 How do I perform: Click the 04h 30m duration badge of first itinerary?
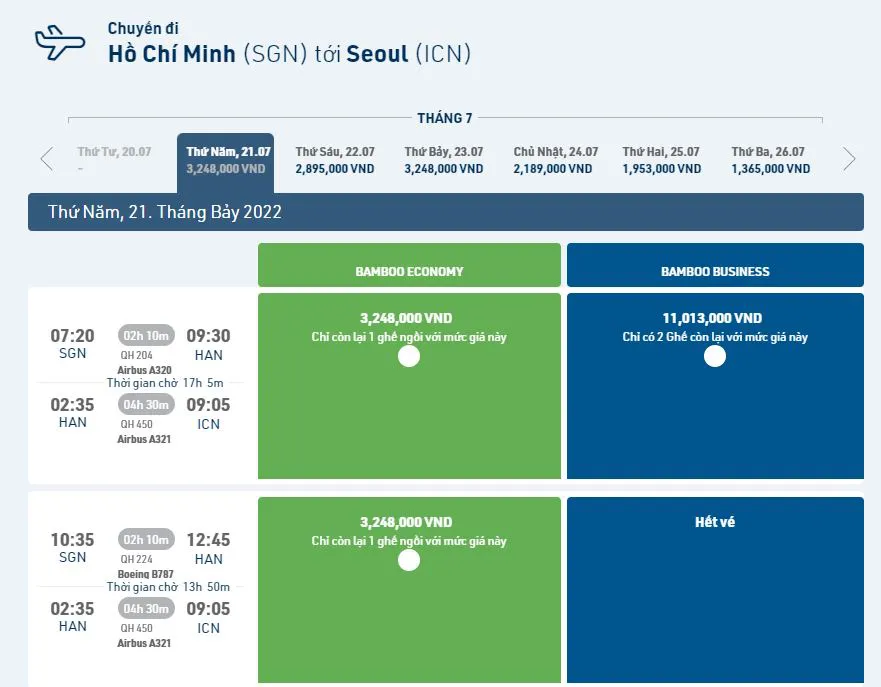pos(146,404)
